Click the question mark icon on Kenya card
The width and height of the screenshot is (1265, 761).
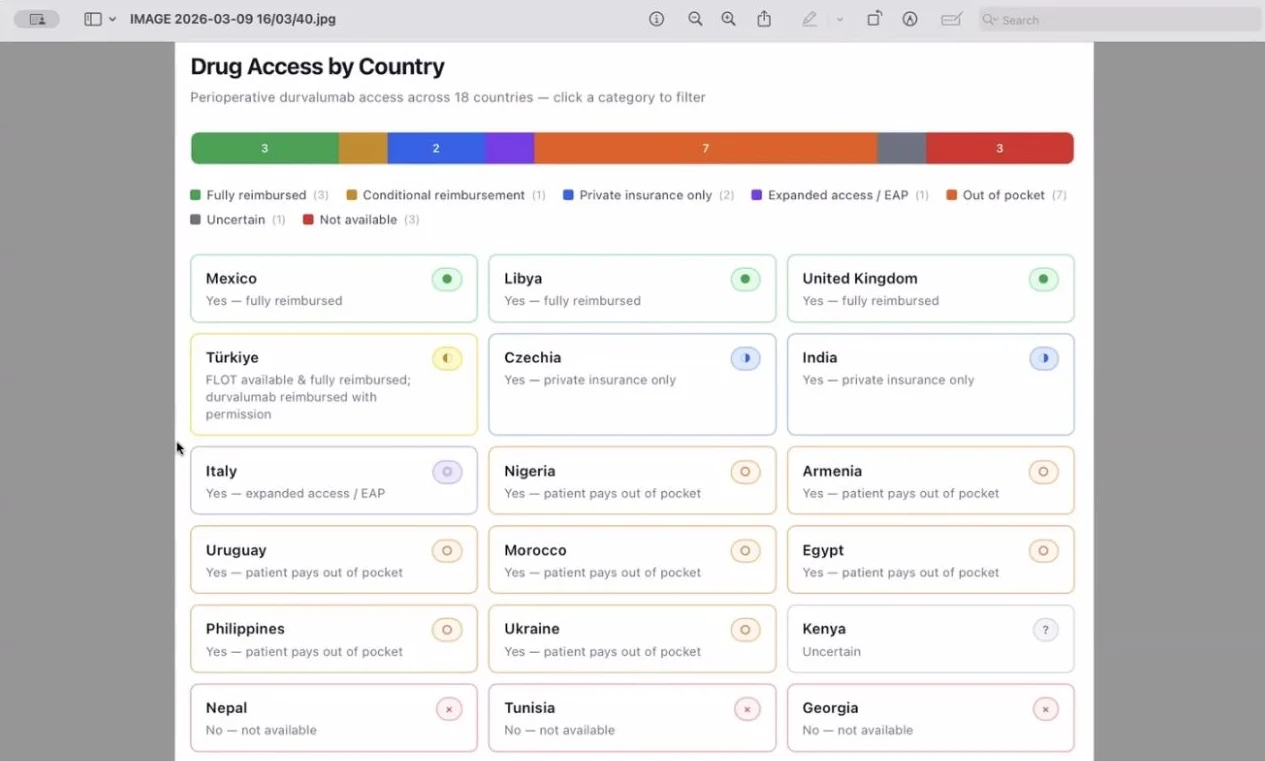click(1045, 630)
